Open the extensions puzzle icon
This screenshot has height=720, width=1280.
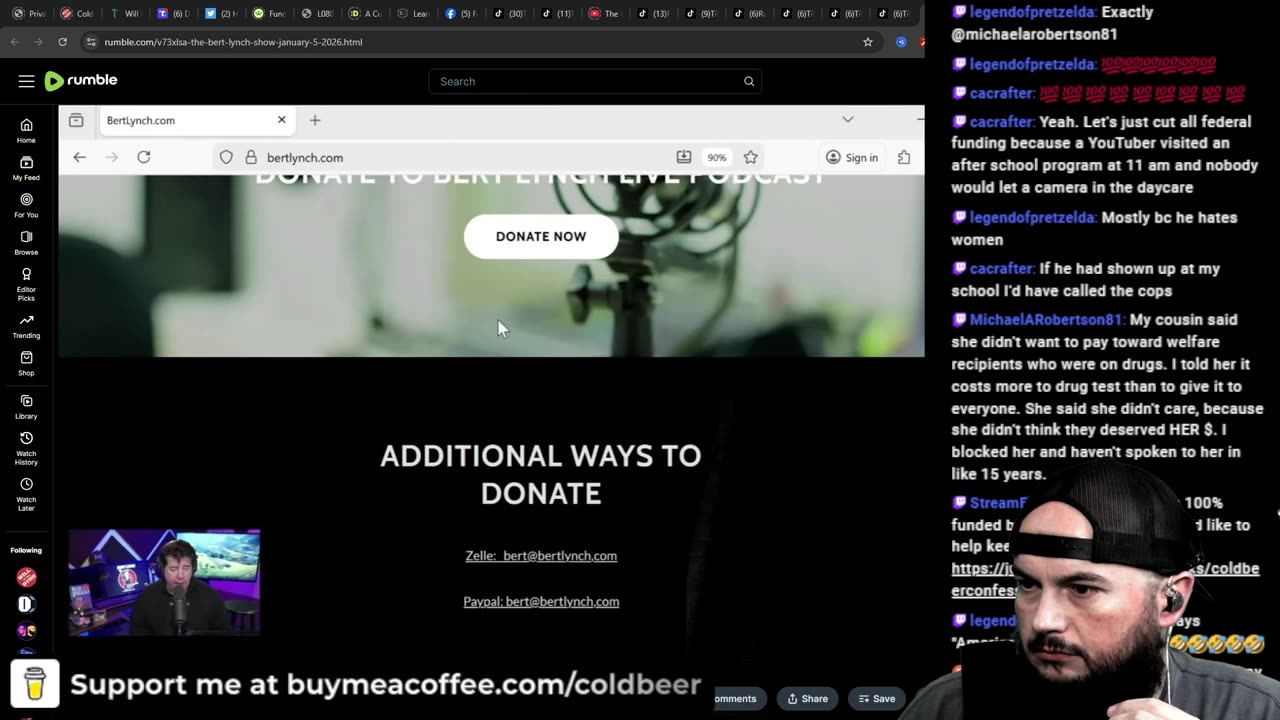click(x=904, y=157)
